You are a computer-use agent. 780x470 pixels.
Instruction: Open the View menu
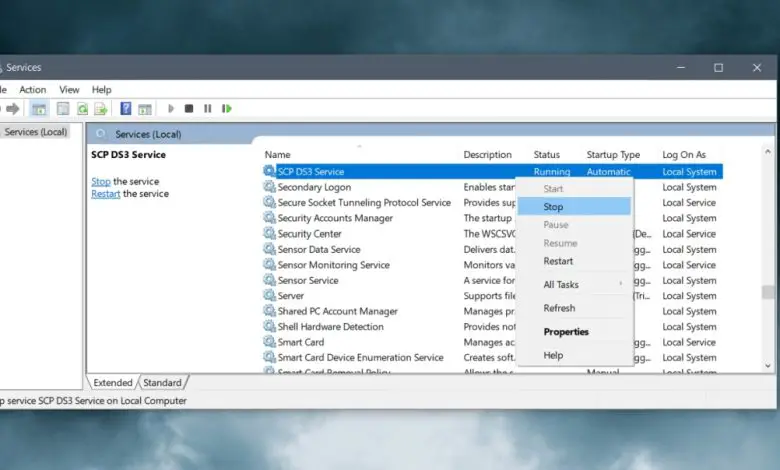point(69,90)
